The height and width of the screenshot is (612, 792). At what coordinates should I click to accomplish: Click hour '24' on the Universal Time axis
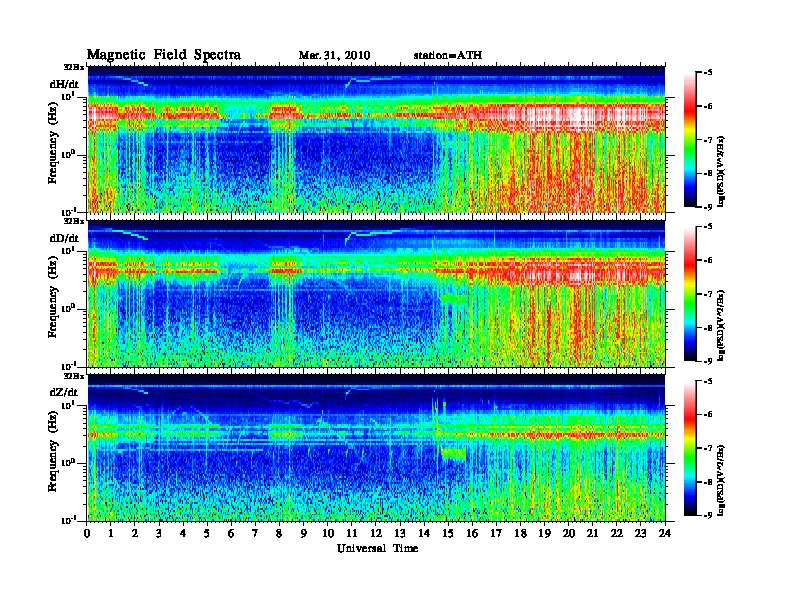click(x=665, y=534)
